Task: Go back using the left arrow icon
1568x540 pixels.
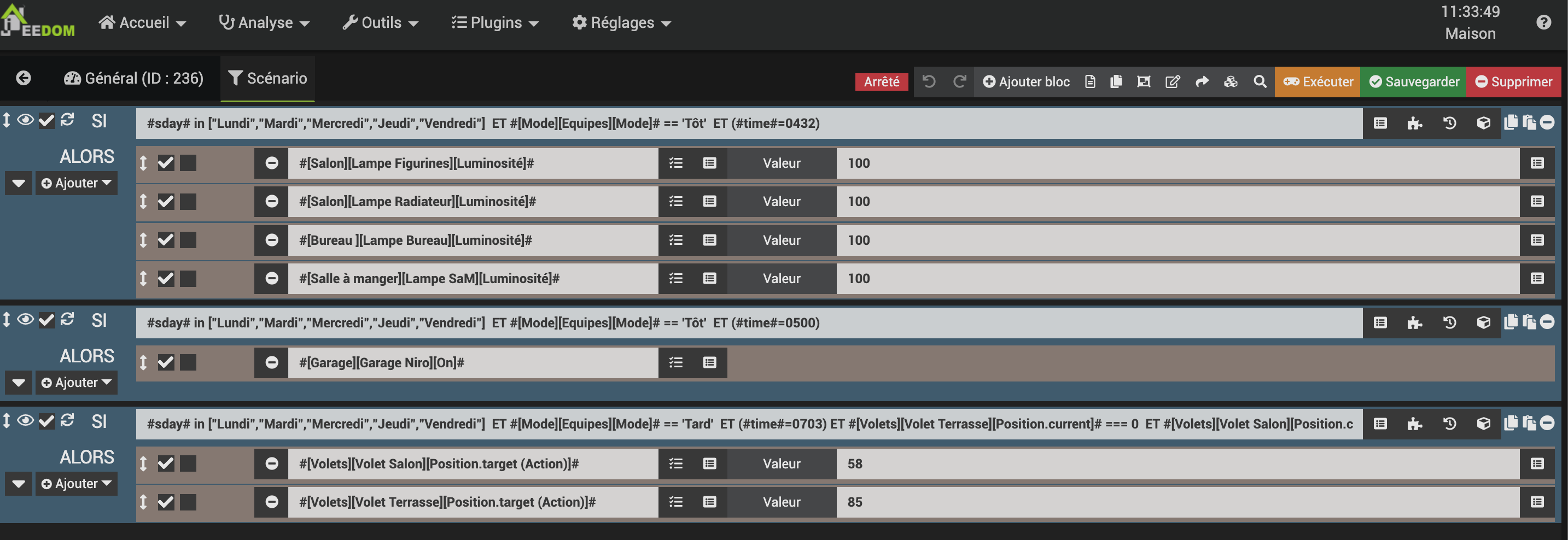Action: [x=23, y=79]
